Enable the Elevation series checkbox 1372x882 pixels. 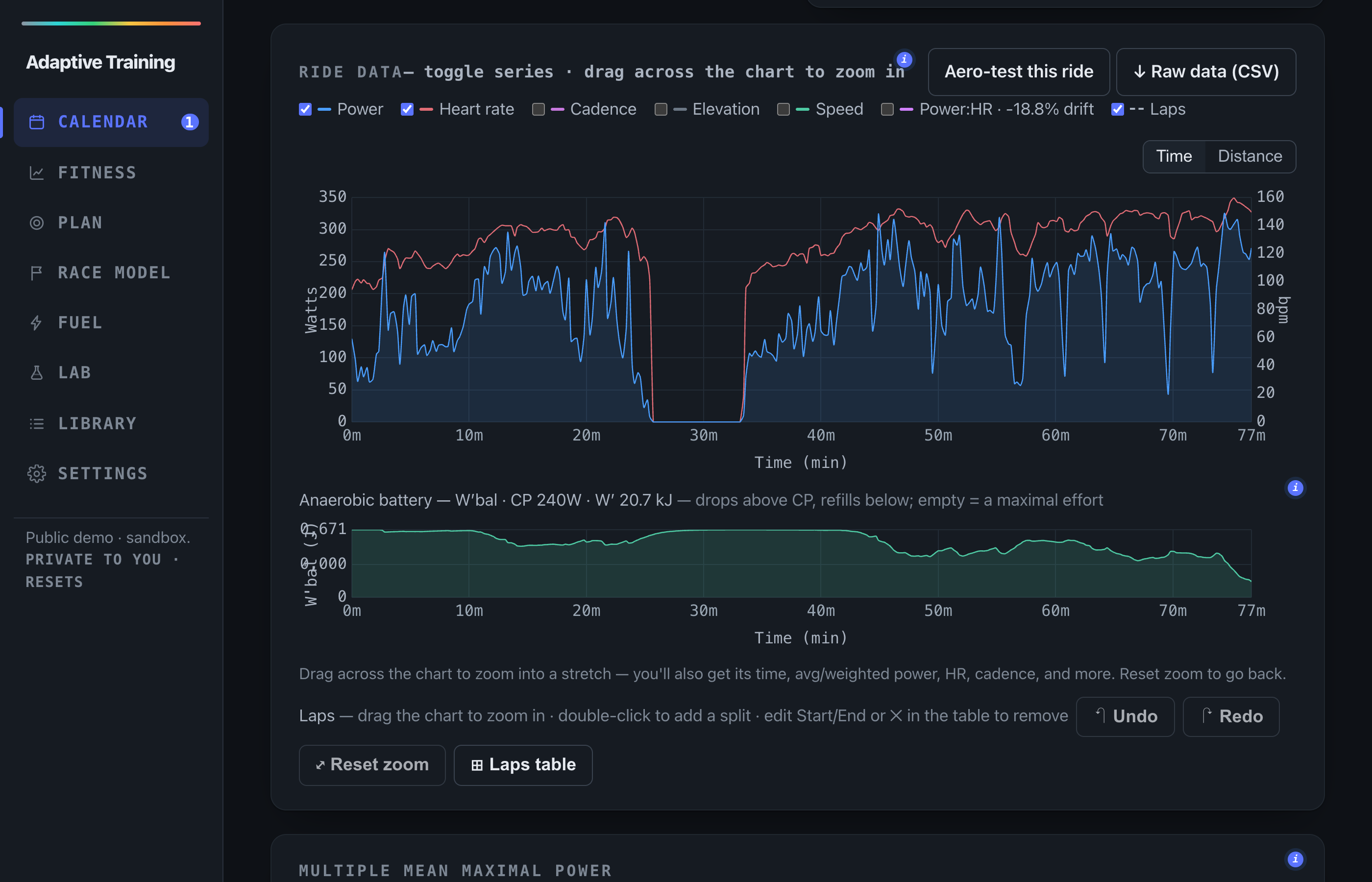pyautogui.click(x=661, y=109)
